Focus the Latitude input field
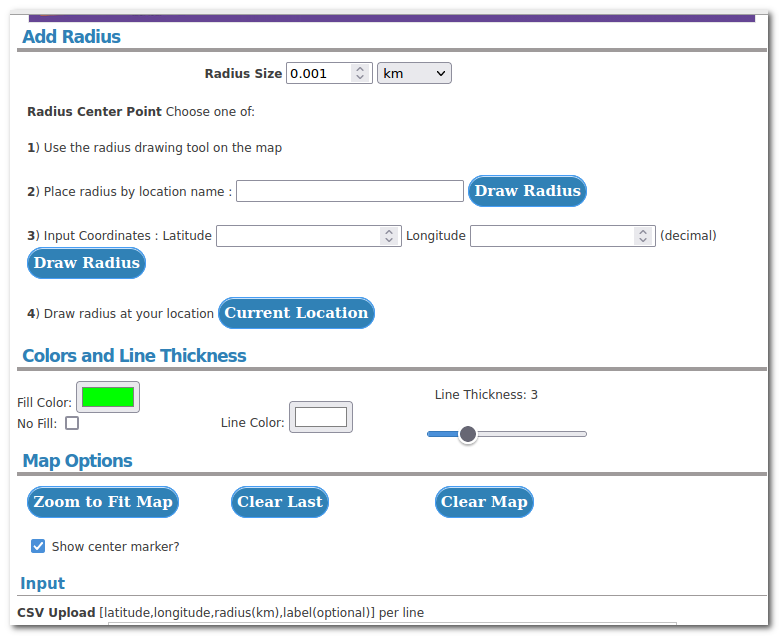Screen dimensions: 779x636 309,236
